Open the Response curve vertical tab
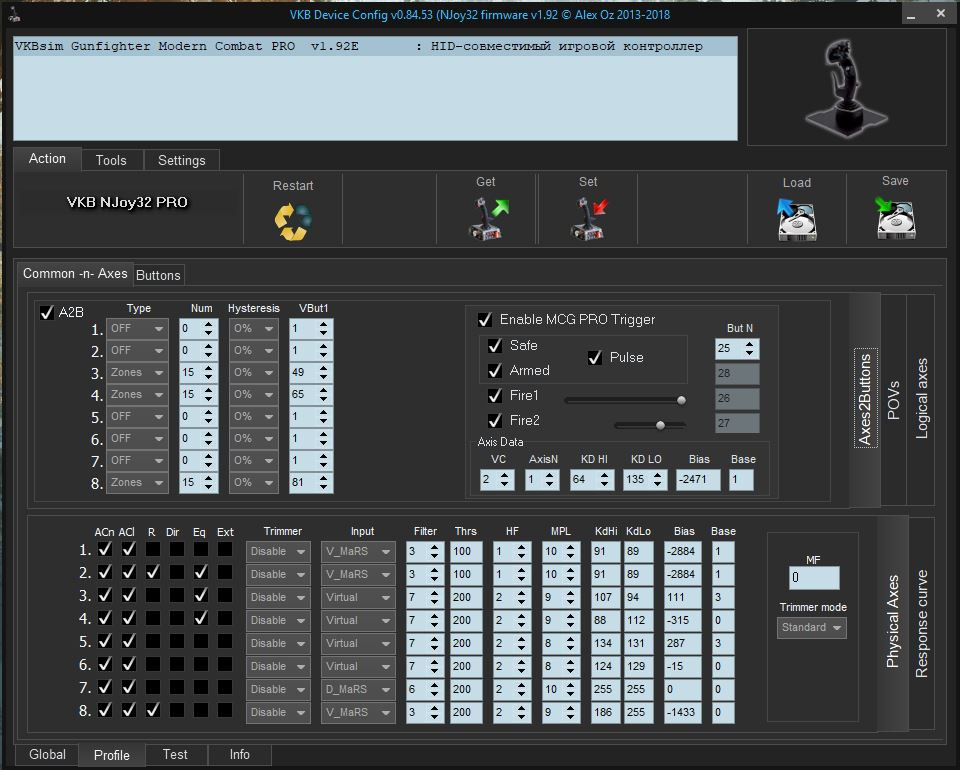This screenshot has width=960, height=770. pyautogui.click(x=921, y=623)
